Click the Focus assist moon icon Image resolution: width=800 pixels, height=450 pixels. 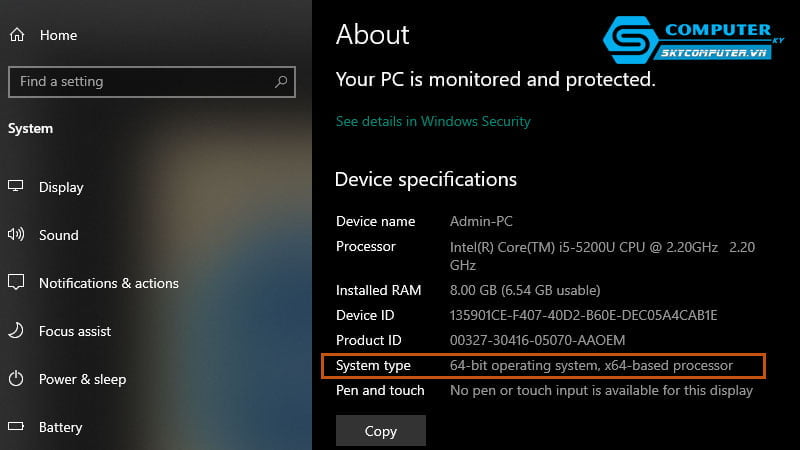click(x=16, y=331)
